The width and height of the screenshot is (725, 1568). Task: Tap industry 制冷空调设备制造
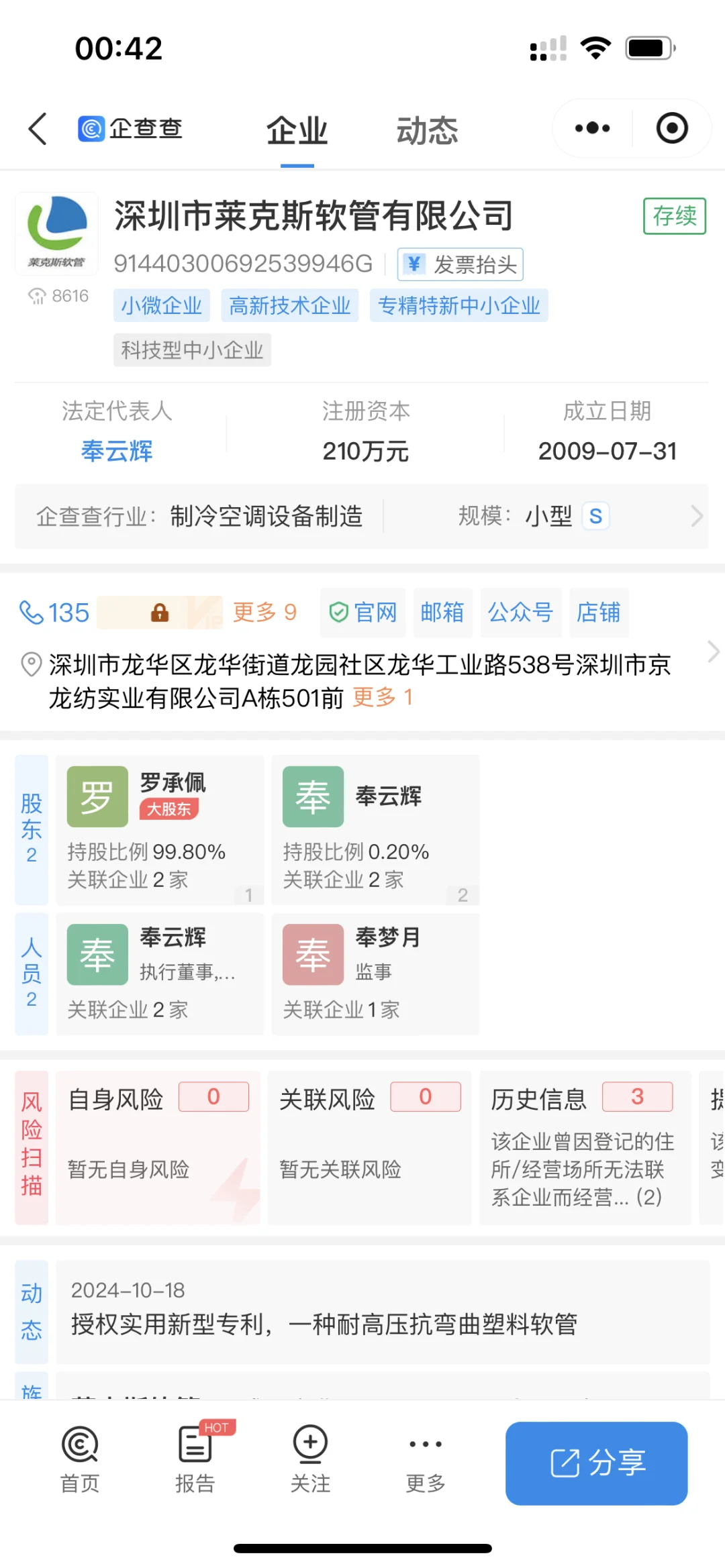tap(267, 516)
